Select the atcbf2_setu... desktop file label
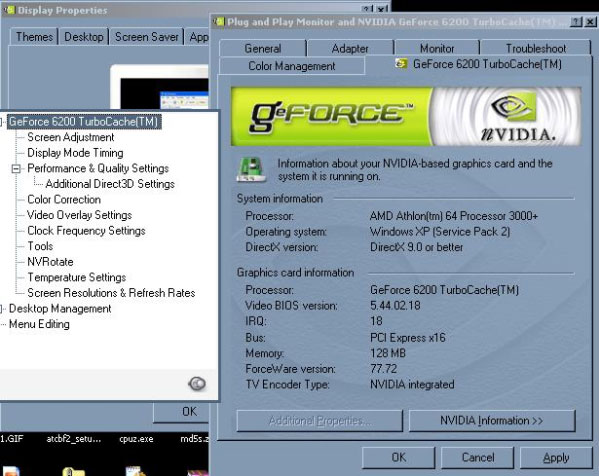Image resolution: width=599 pixels, height=476 pixels. (x=74, y=439)
